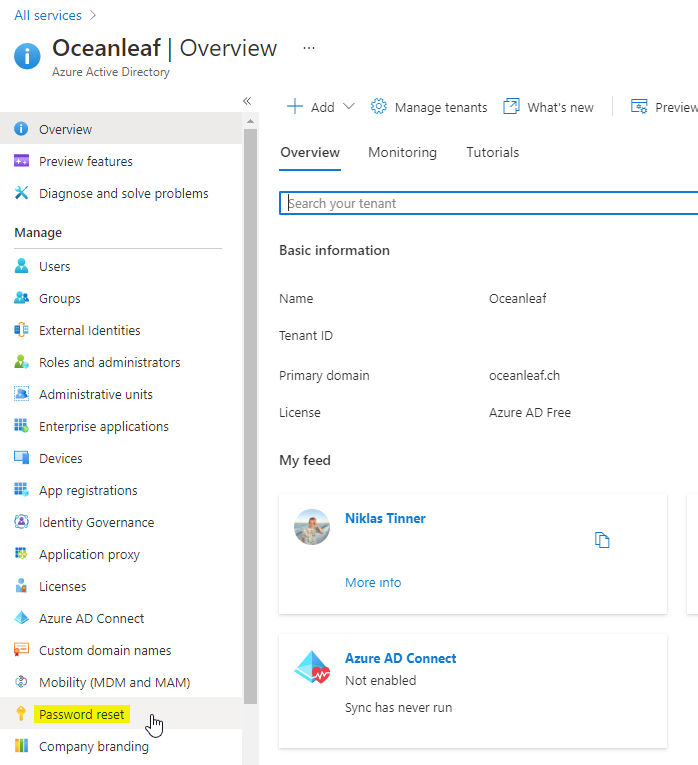Screen dimensions: 698x765
Task: Click the Preview features toolbar icon
Action: point(639,106)
